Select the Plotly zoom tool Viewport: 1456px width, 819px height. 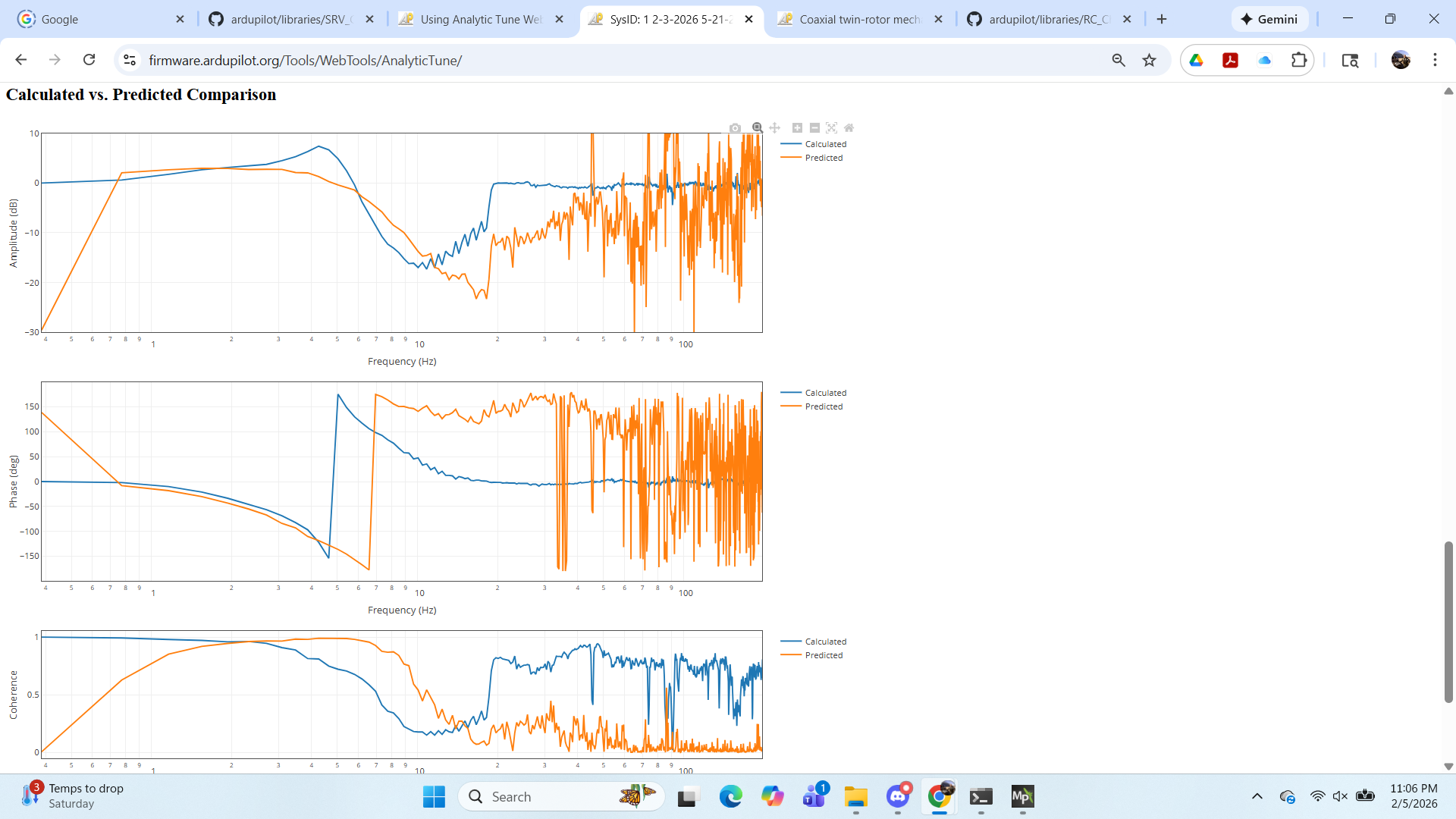tap(757, 128)
